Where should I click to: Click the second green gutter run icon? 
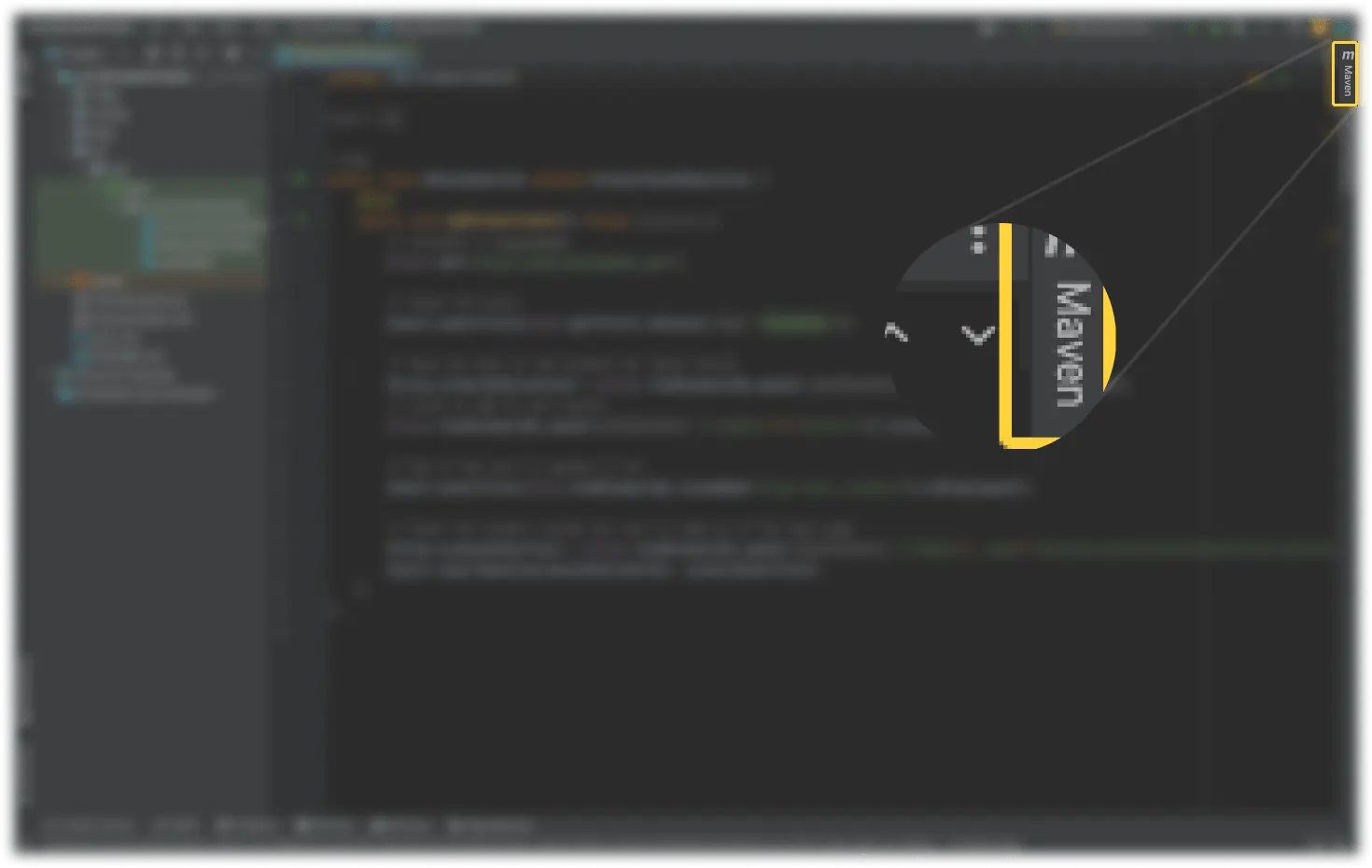click(300, 220)
